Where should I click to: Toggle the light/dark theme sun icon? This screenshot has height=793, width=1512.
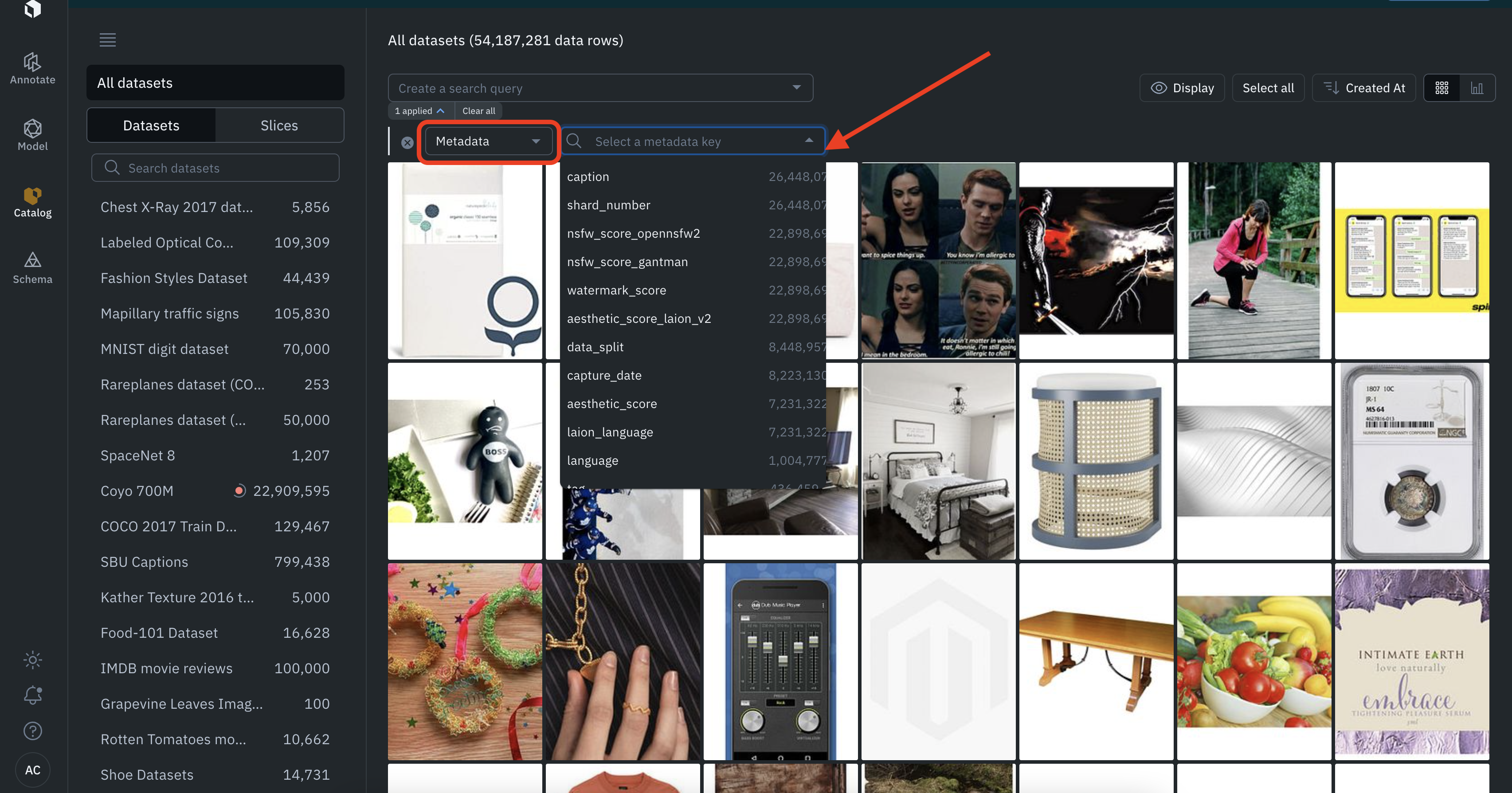point(32,660)
